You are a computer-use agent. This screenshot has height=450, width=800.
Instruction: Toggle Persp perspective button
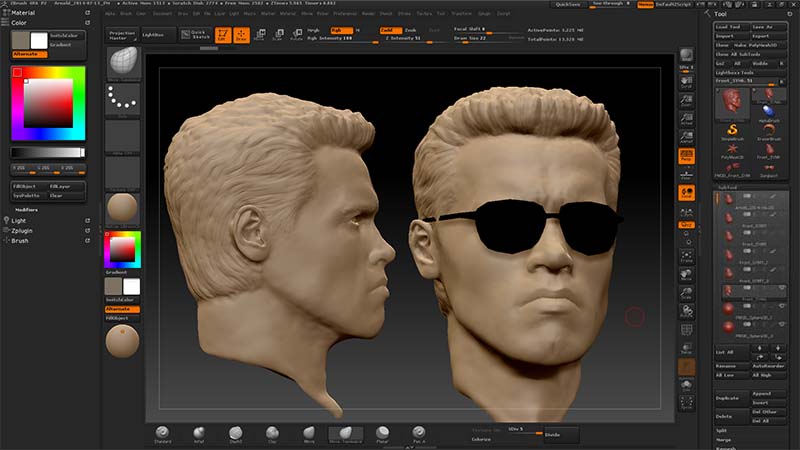pos(686,156)
